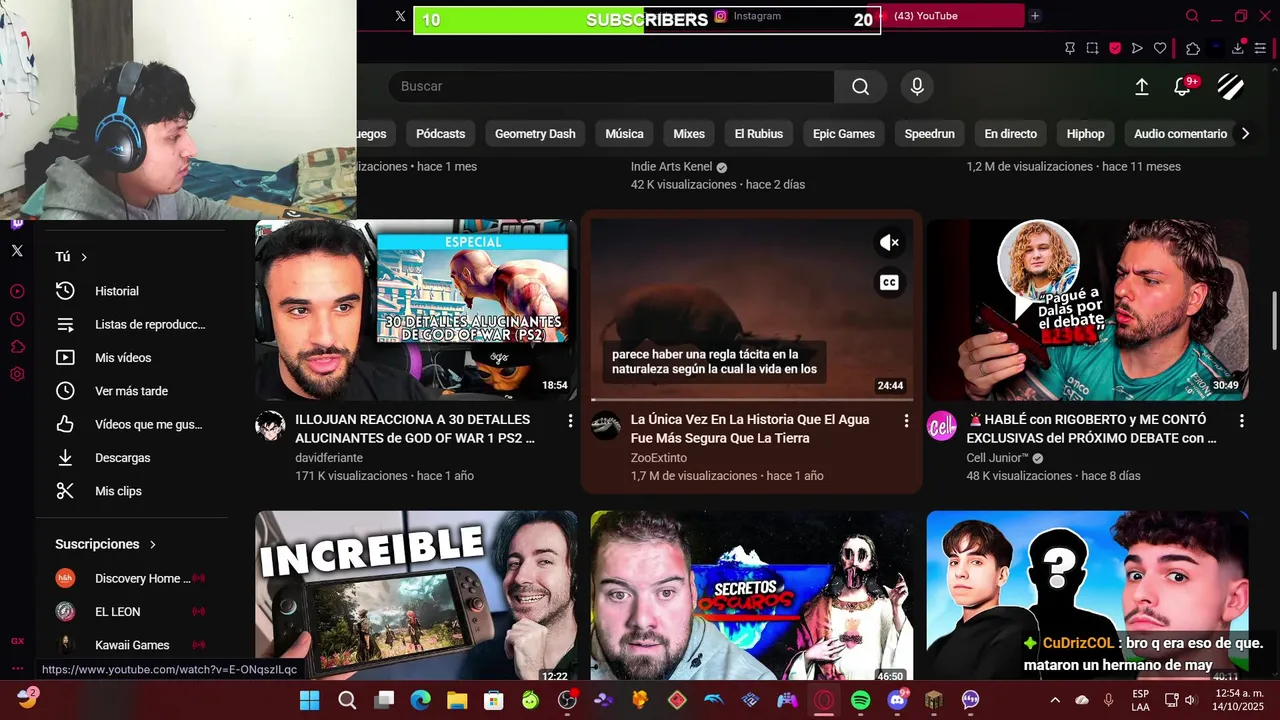Open Opera's easy setup sliders icon
This screenshot has height=720, width=1280.
pyautogui.click(x=1260, y=48)
